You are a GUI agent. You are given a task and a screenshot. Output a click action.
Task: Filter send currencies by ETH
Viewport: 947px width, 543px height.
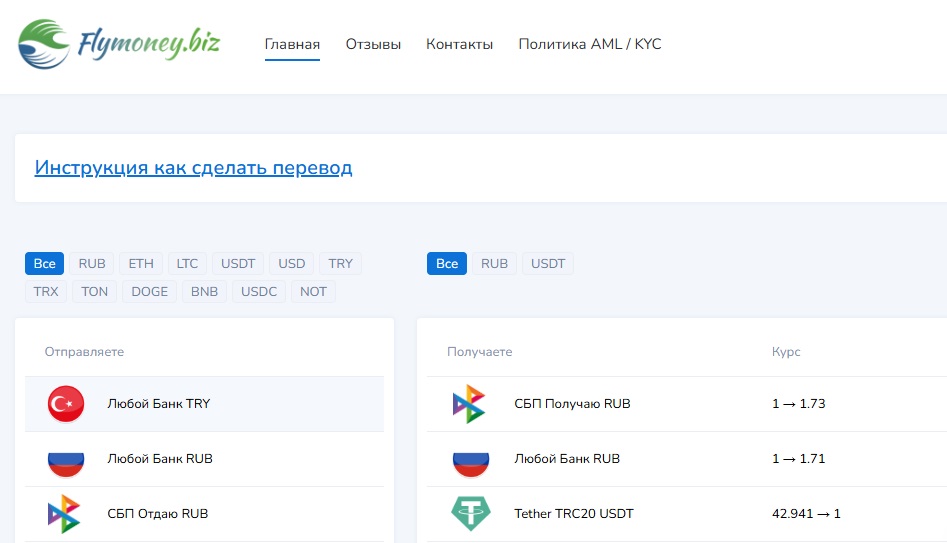141,263
